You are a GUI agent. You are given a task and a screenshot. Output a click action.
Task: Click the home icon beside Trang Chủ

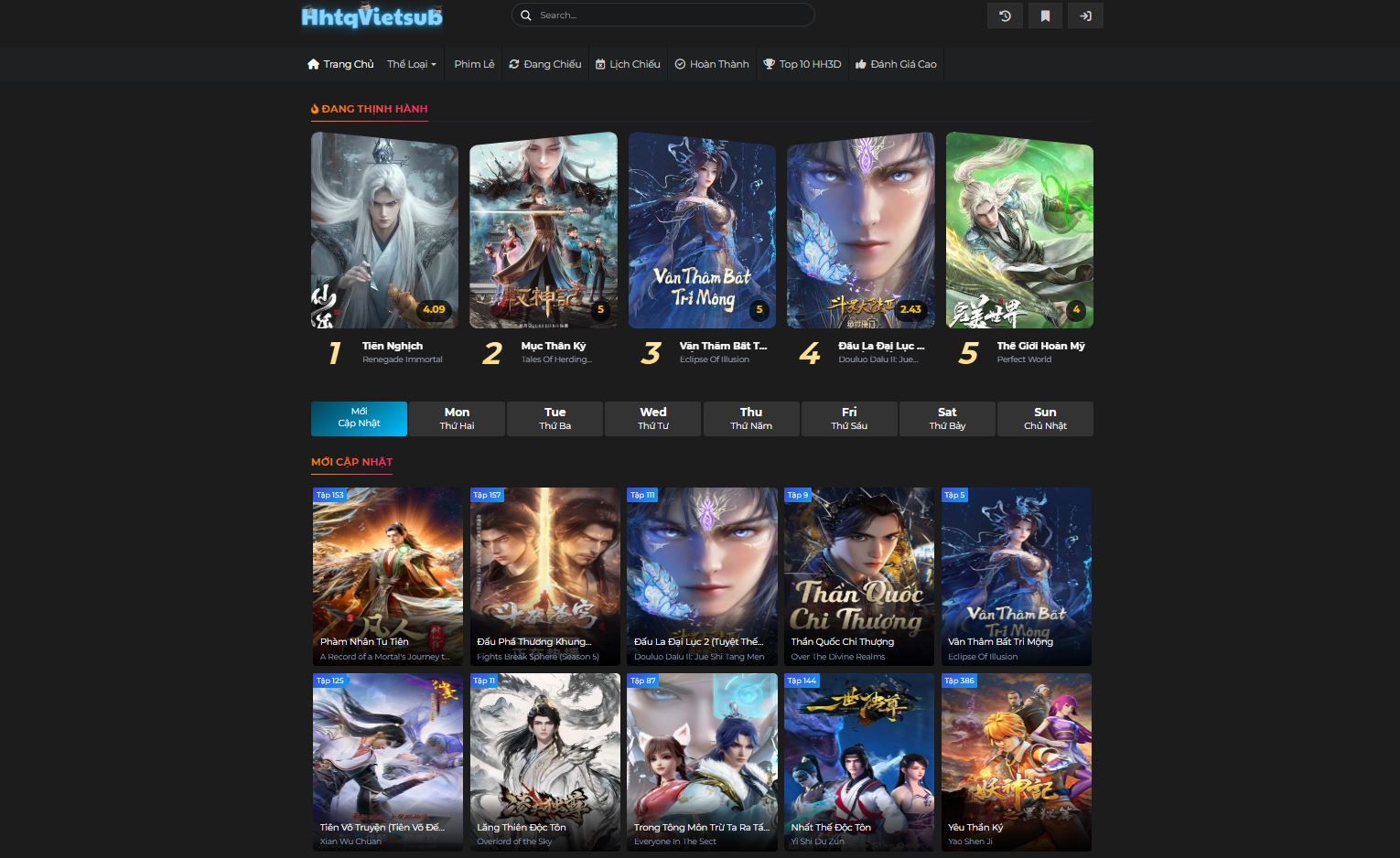click(x=314, y=64)
